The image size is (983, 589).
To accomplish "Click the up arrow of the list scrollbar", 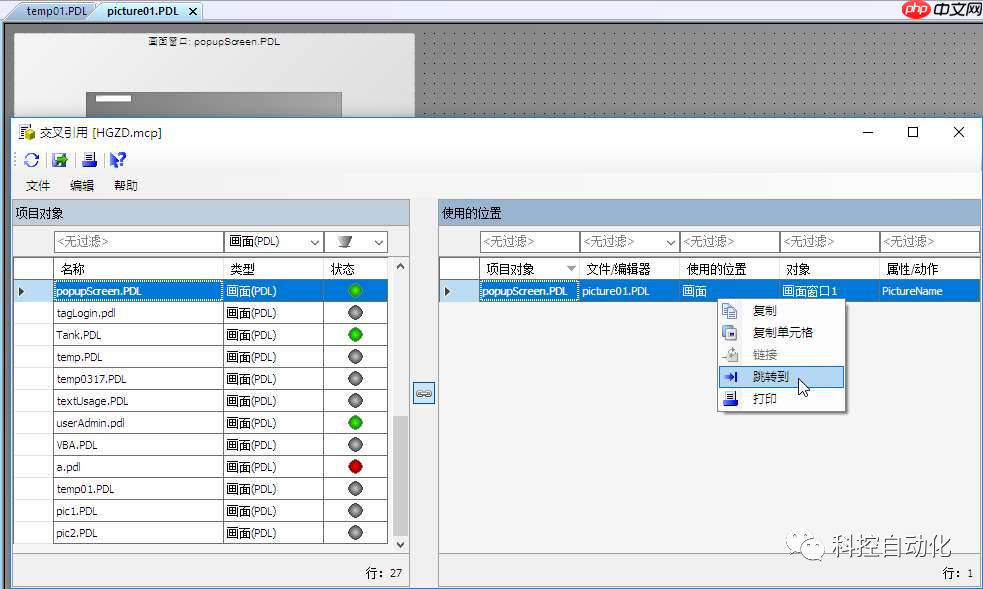I will coord(401,266).
